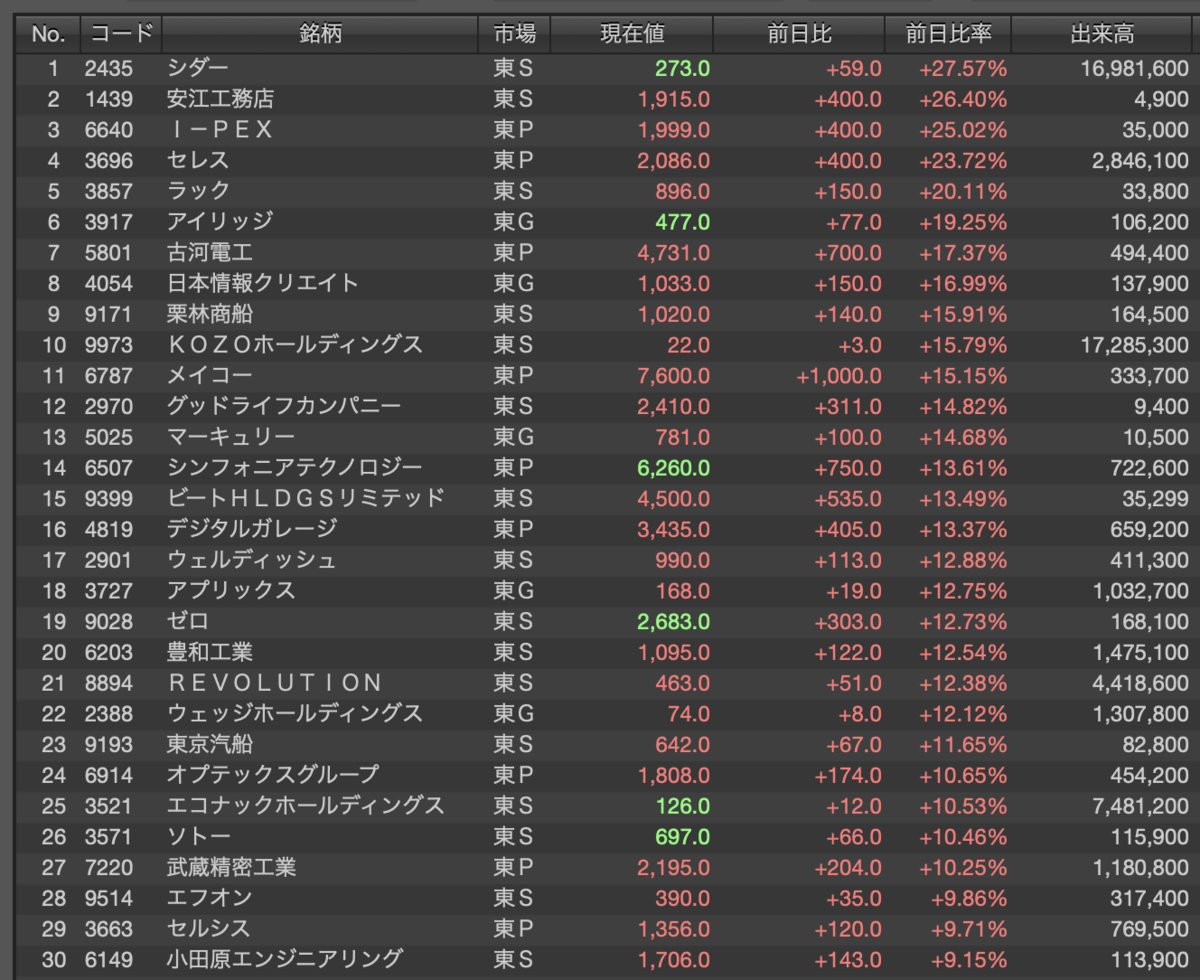1200x980 pixels.
Task: Click current price 7,600.0
Action: coord(673,376)
